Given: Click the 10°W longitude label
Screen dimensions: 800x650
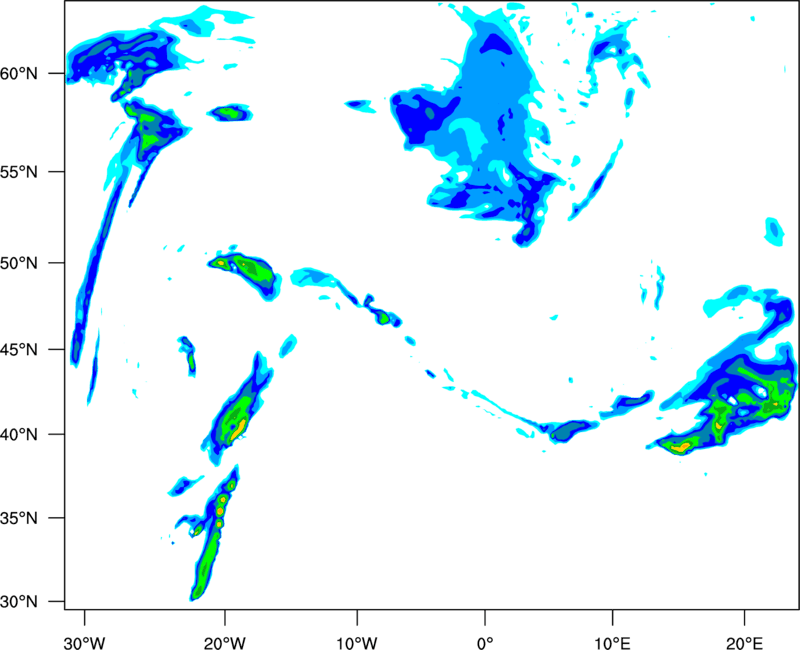Looking at the screenshot, I should [x=357, y=643].
